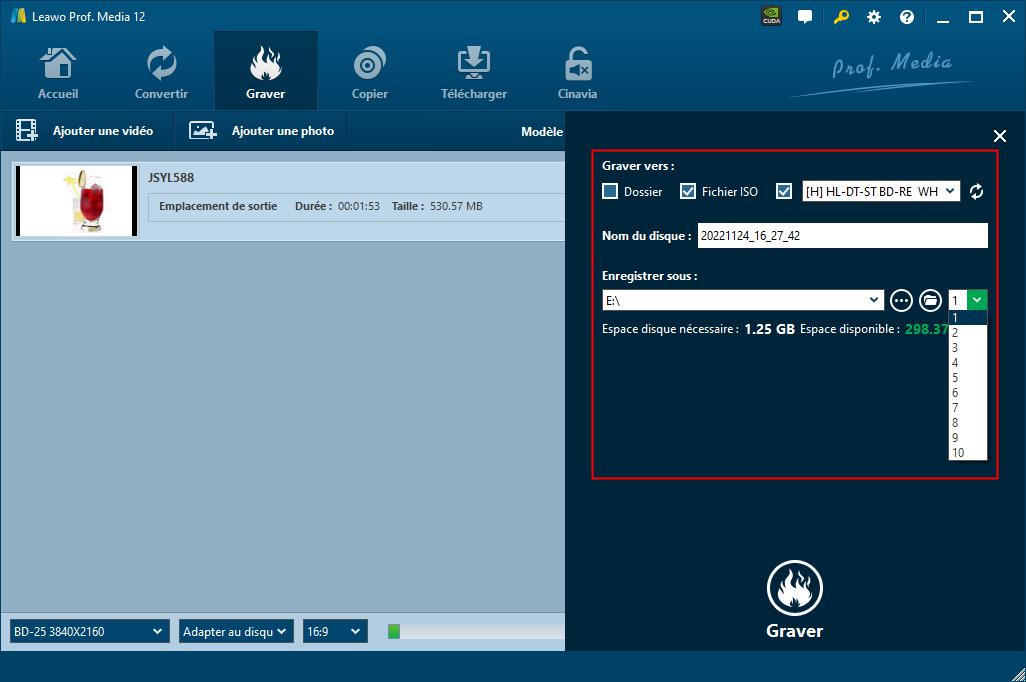The height and width of the screenshot is (682, 1026).
Task: Click the help question mark icon
Action: 907,17
